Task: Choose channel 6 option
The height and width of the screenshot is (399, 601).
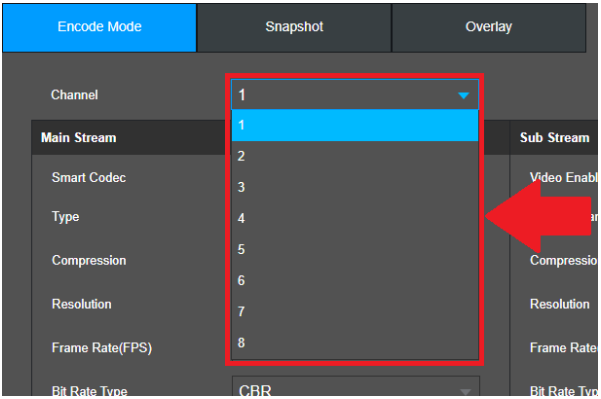Action: (x=355, y=281)
